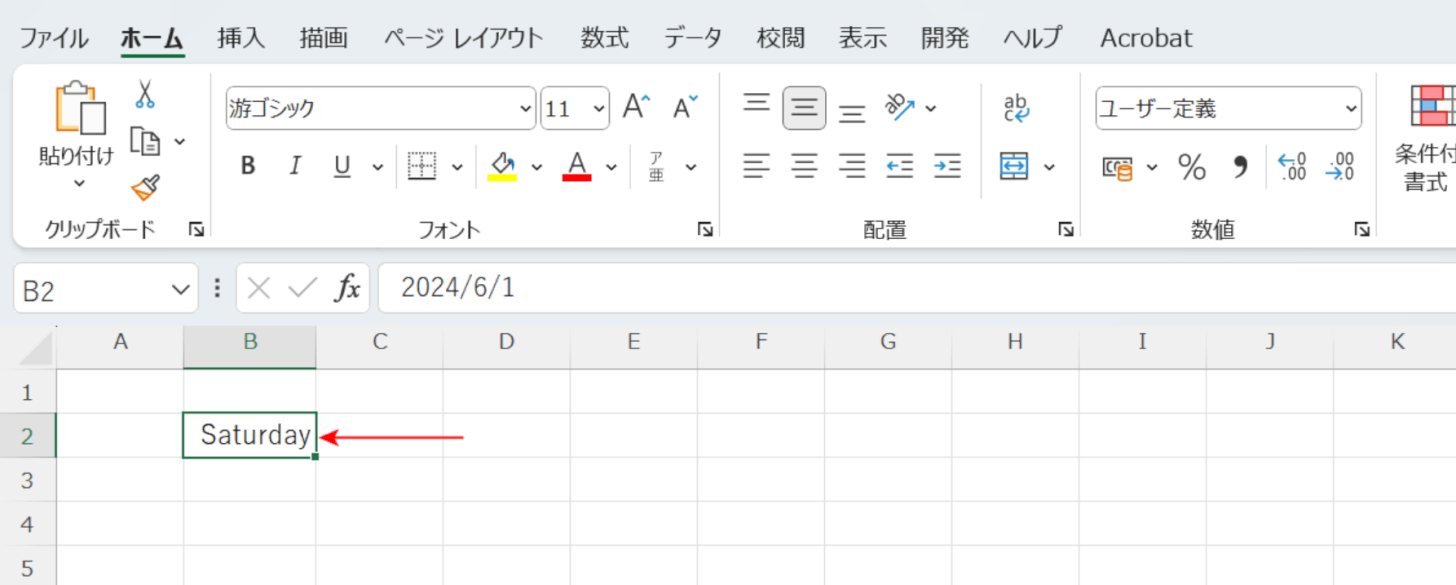Increase decimal places icon

tap(1292, 167)
